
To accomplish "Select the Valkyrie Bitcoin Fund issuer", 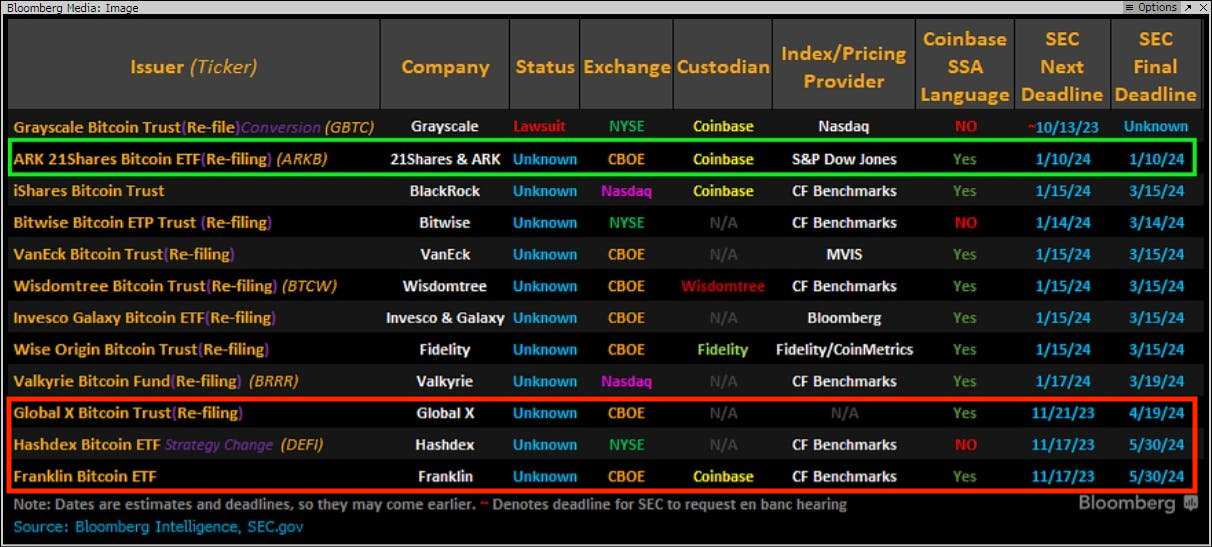I will click(156, 382).
